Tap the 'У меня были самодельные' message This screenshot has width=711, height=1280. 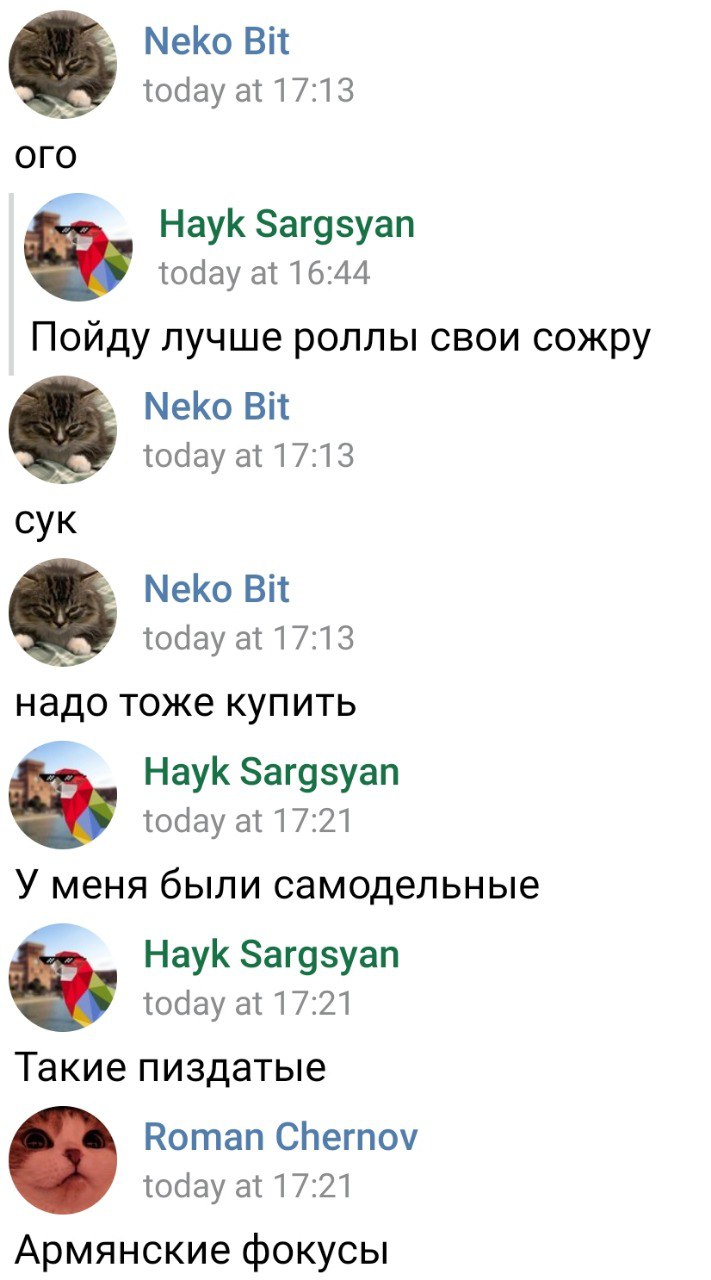coord(277,885)
